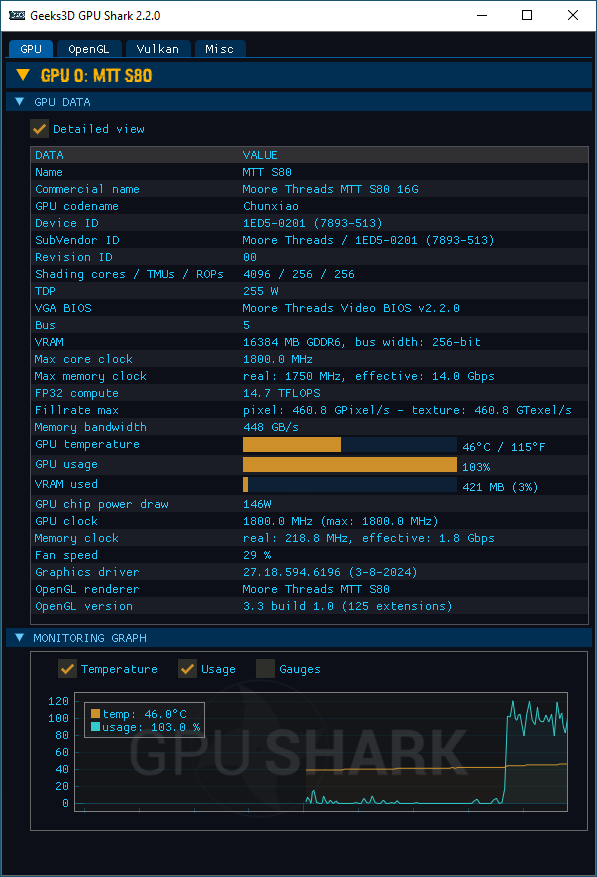Enable the Gauges checkbox
597x877 pixels.
[265, 669]
